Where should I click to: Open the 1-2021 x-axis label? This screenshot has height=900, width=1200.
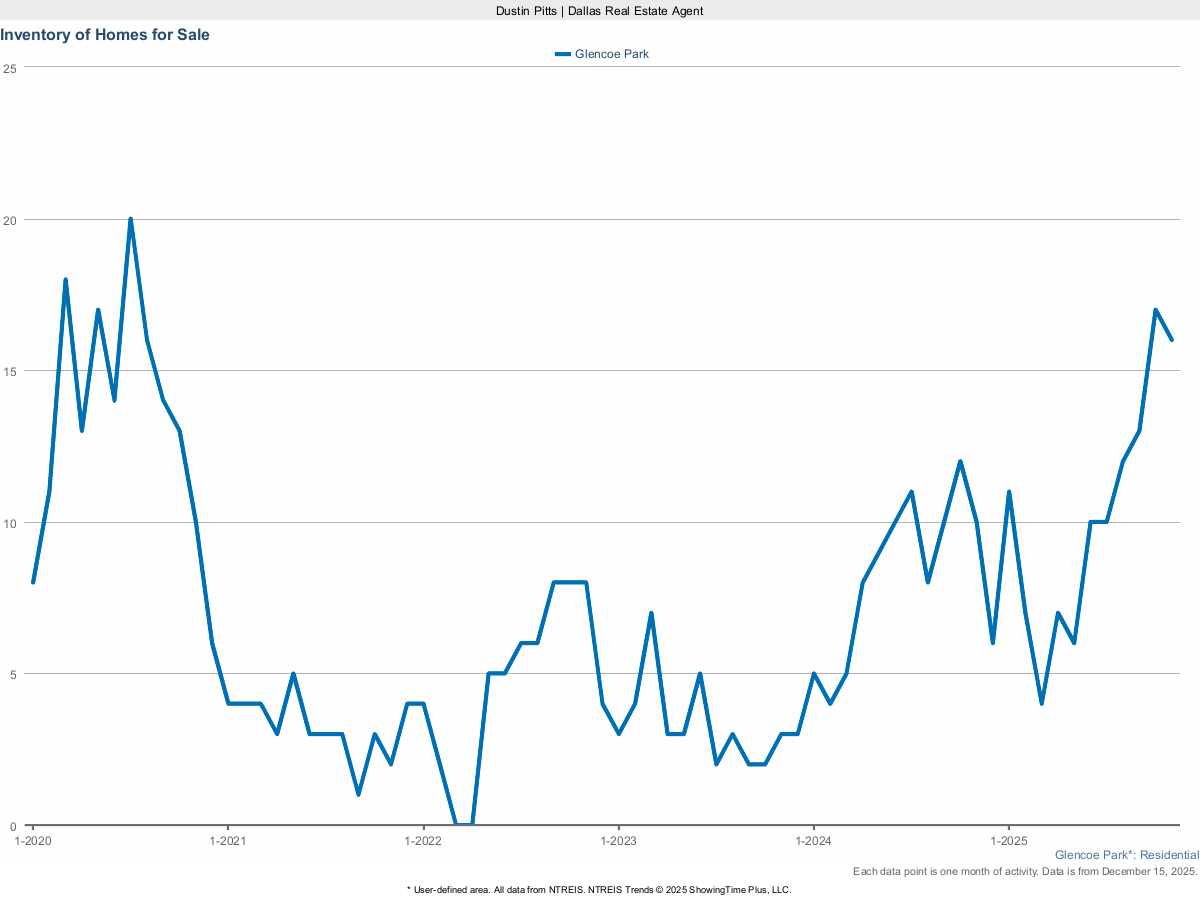(229, 841)
